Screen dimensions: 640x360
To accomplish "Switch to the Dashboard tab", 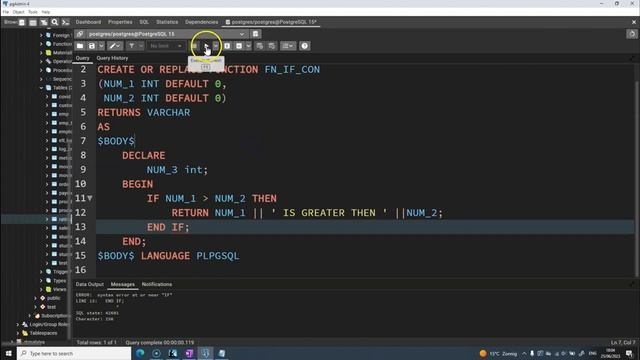I will point(88,22).
